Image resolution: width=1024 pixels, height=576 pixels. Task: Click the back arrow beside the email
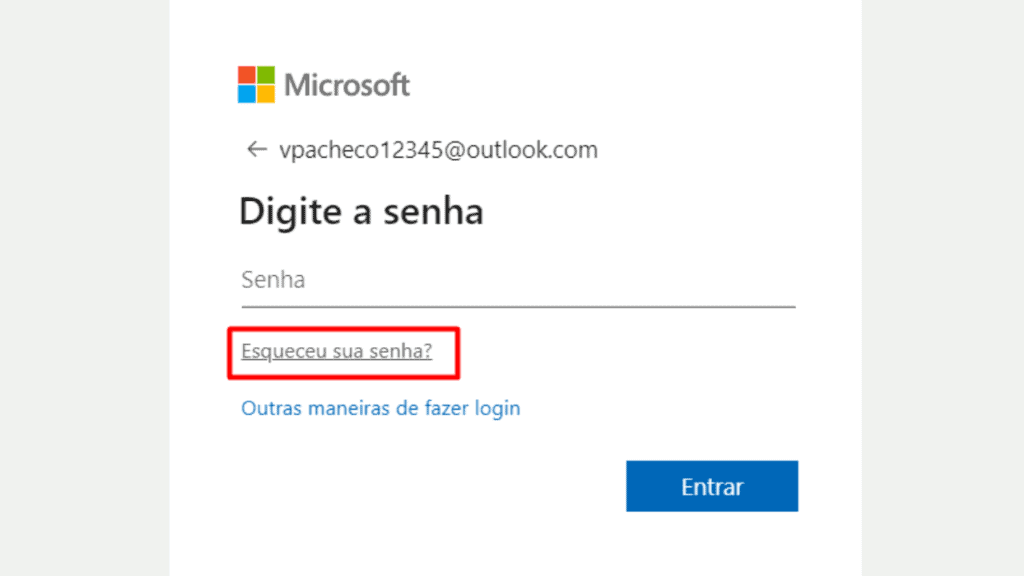coord(256,150)
